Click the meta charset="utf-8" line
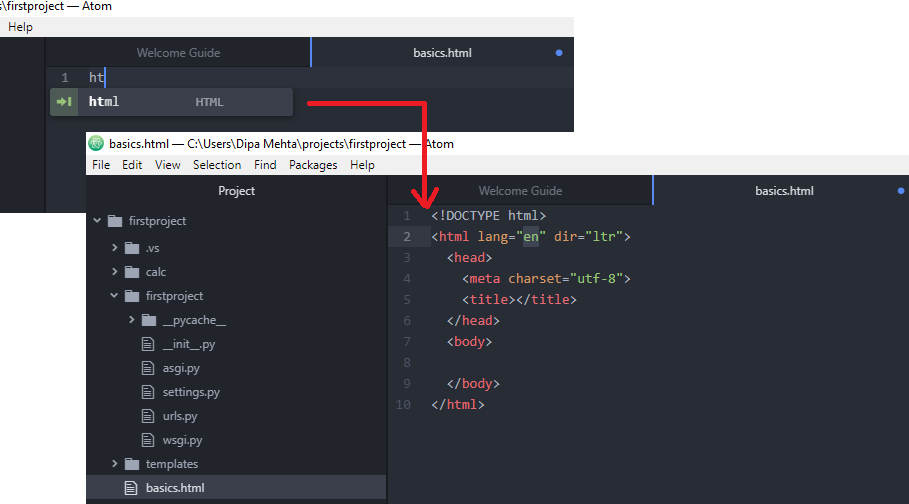 coord(546,278)
